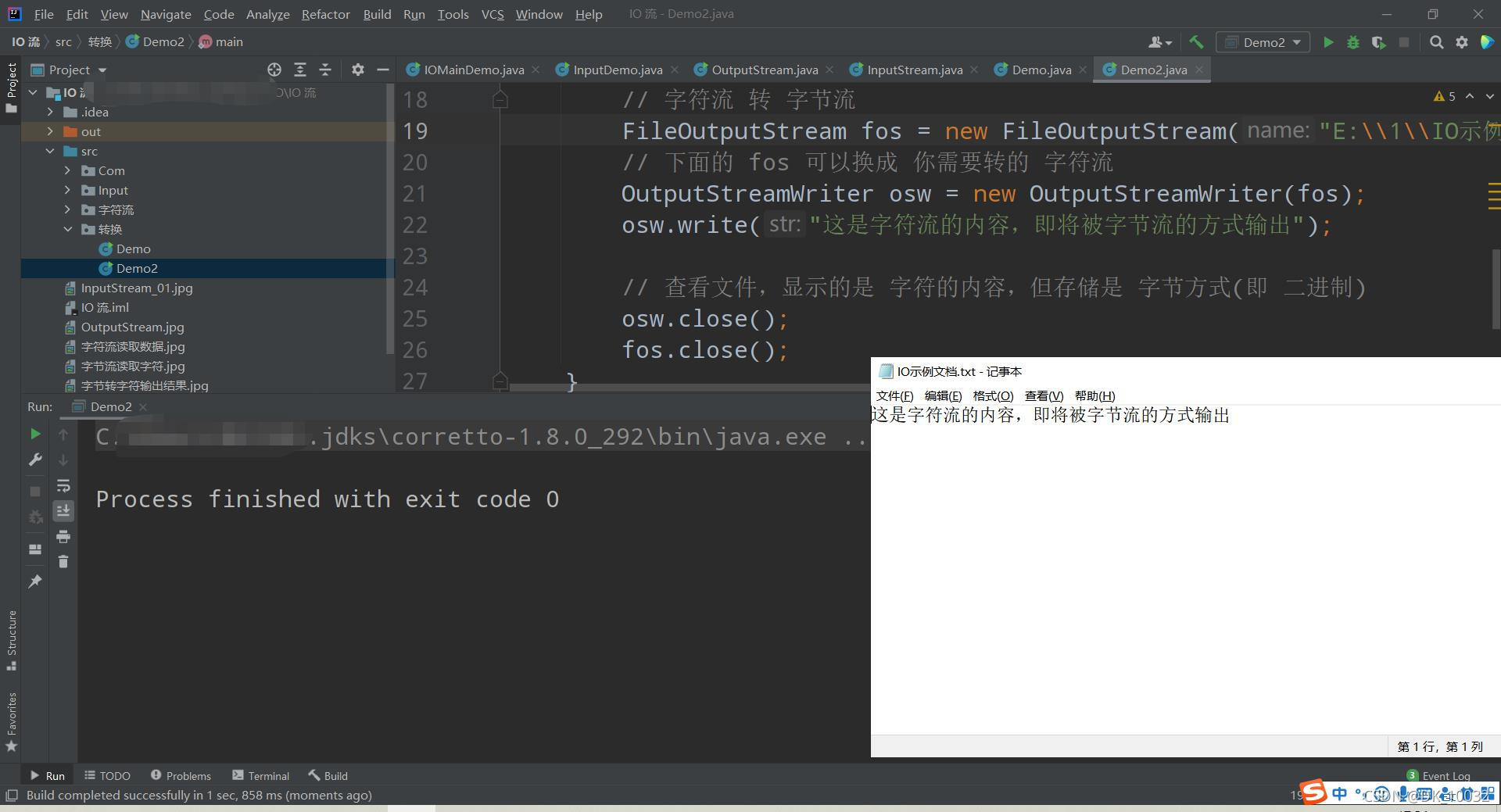The width and height of the screenshot is (1501, 812).
Task: Click the editor vertical scrollbar
Action: (x=1496, y=289)
